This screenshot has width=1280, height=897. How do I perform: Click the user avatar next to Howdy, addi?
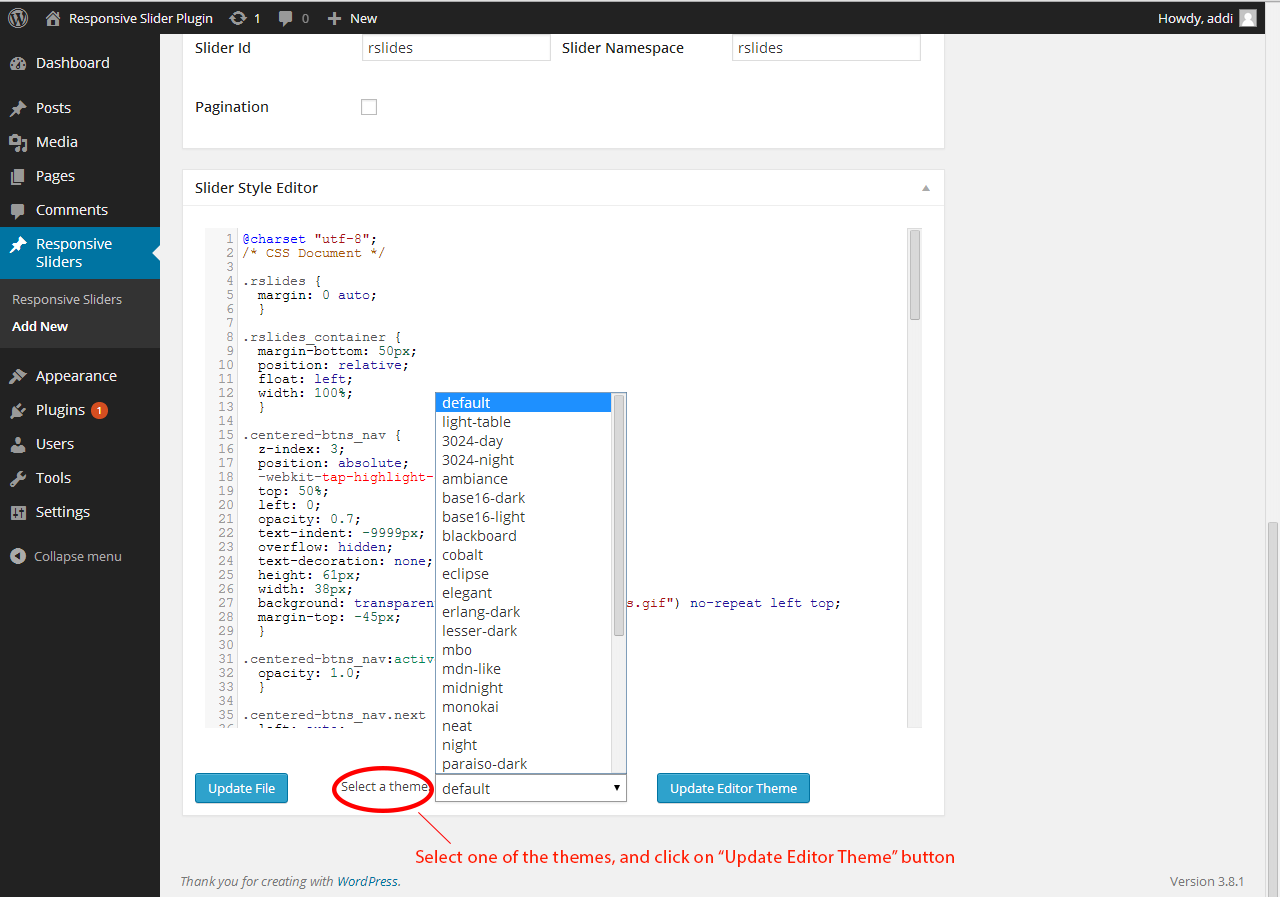pyautogui.click(x=1248, y=18)
